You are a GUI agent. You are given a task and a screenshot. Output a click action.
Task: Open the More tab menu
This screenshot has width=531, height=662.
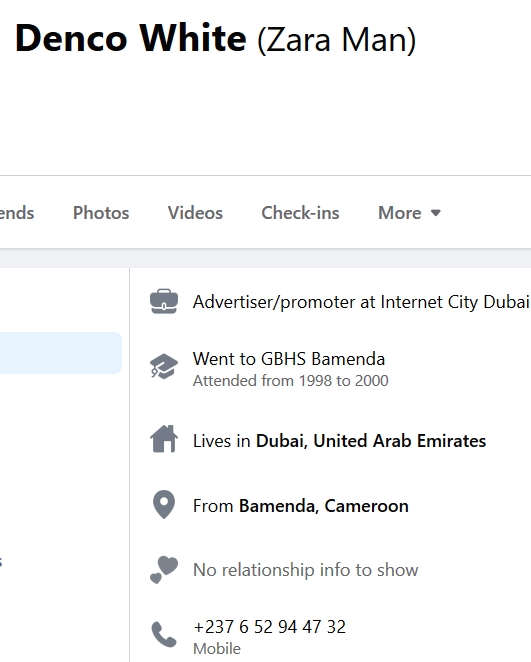[x=409, y=213]
